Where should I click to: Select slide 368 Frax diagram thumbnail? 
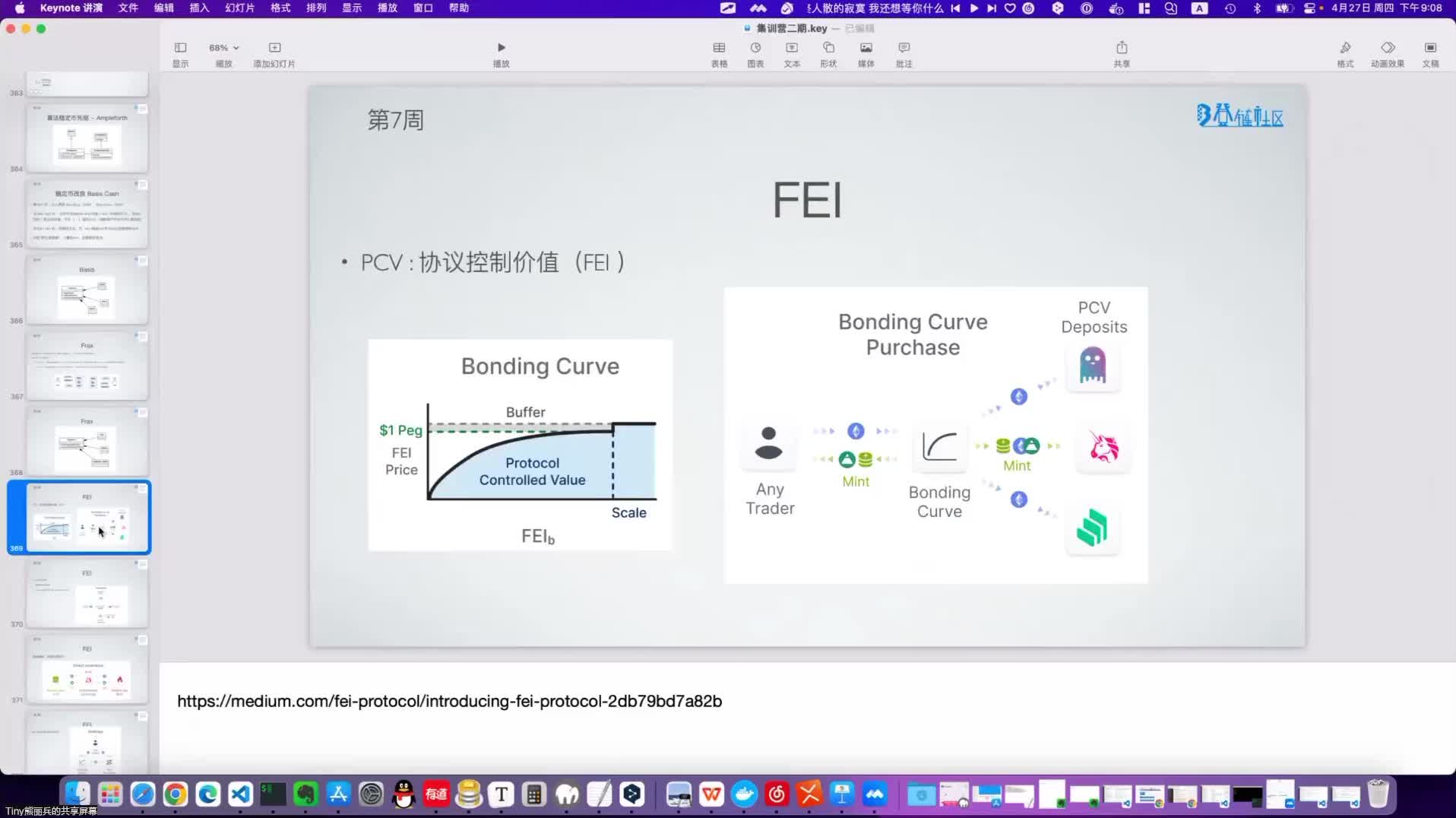87,442
